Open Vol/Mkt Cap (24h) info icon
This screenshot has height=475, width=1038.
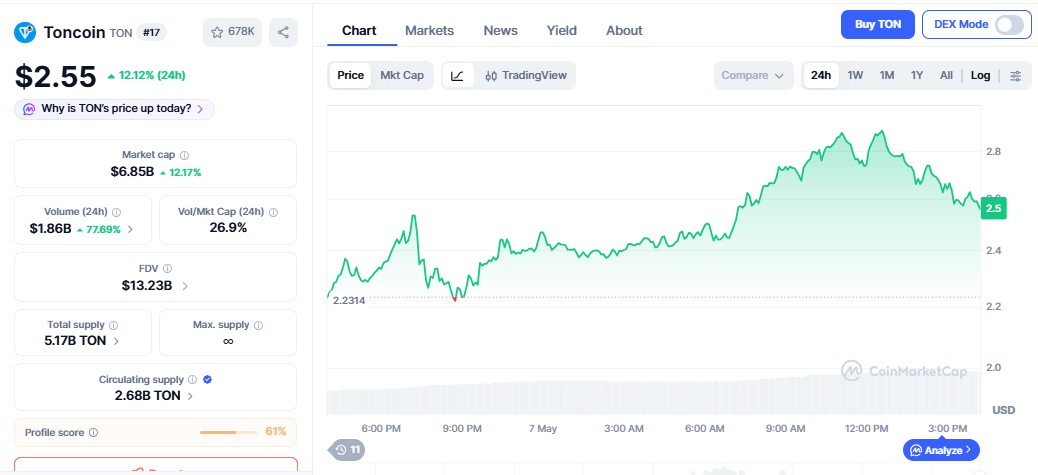(x=273, y=212)
